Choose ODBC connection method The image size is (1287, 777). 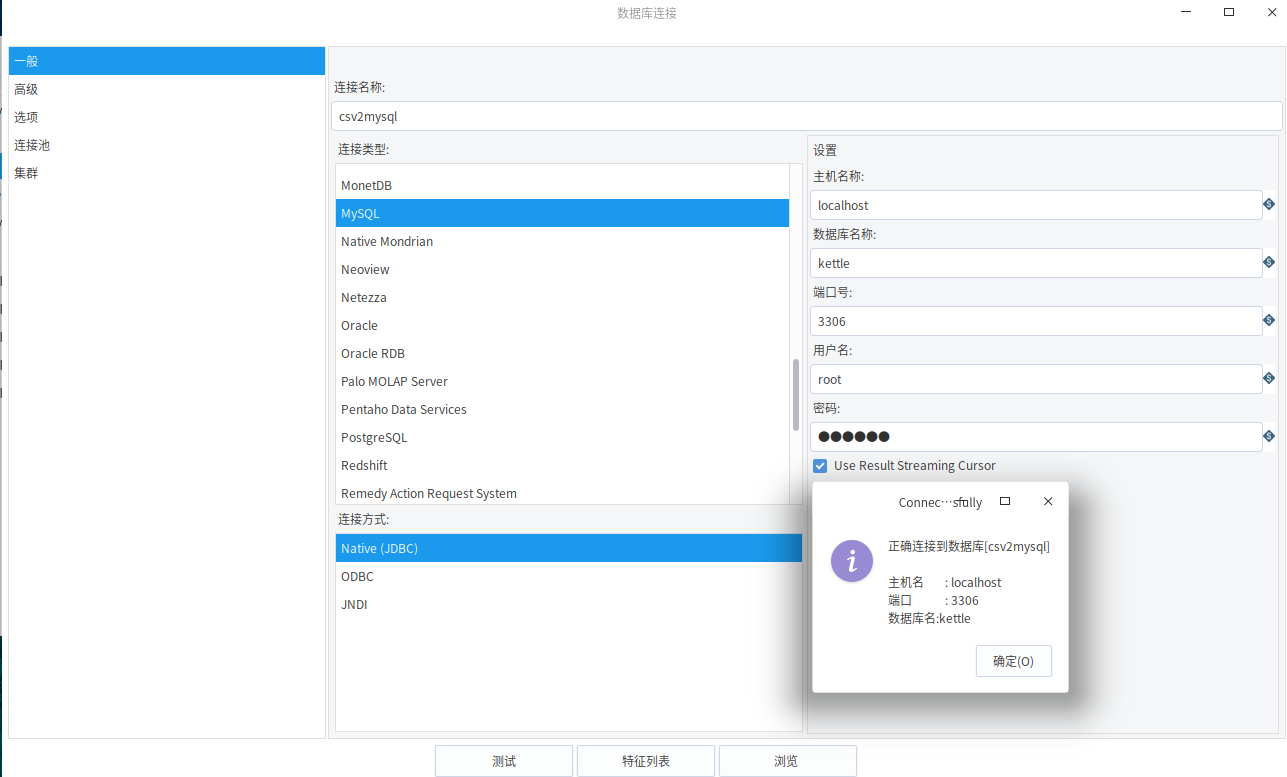click(356, 576)
